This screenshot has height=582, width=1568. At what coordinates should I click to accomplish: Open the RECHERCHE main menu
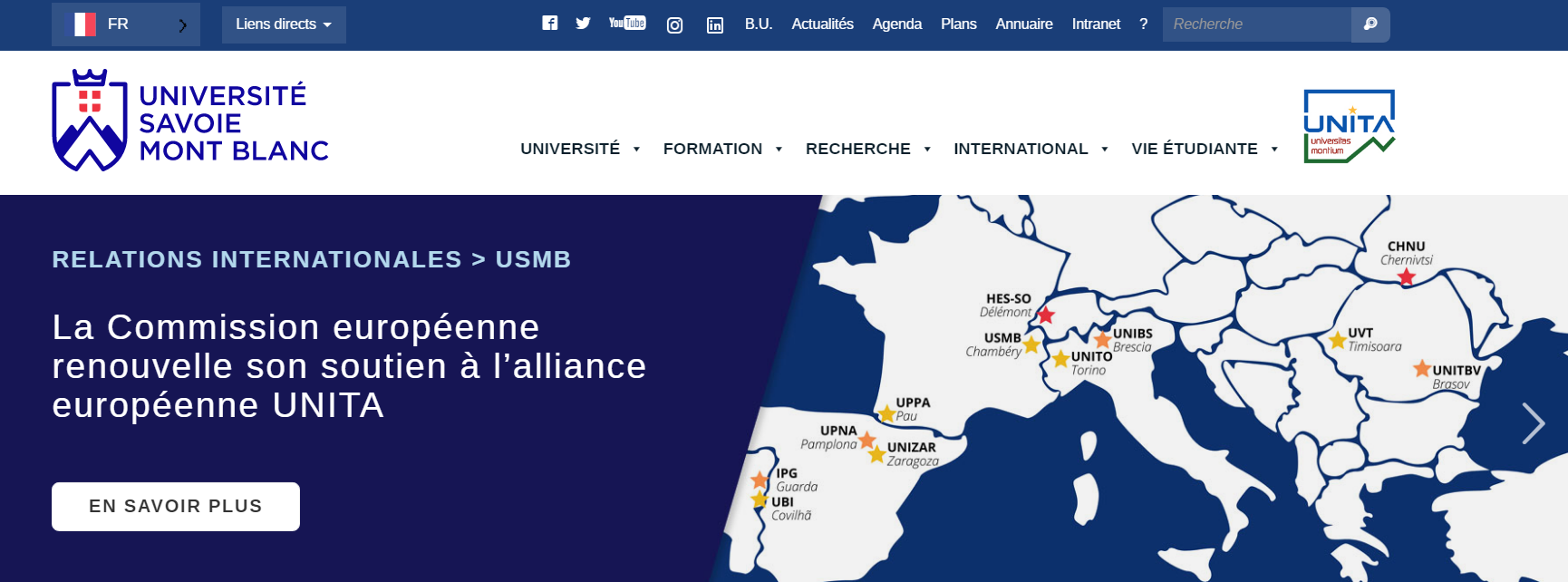point(857,149)
